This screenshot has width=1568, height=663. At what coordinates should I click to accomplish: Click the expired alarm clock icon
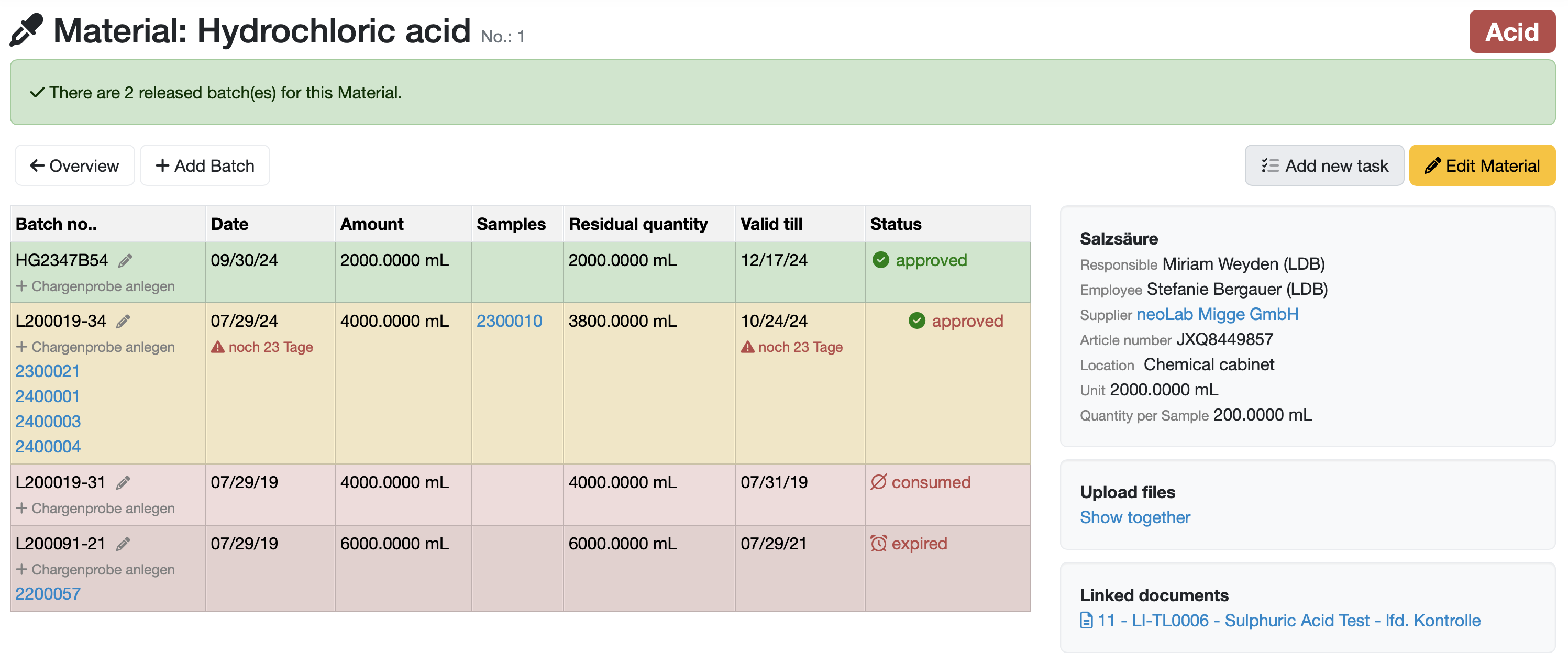(x=878, y=543)
